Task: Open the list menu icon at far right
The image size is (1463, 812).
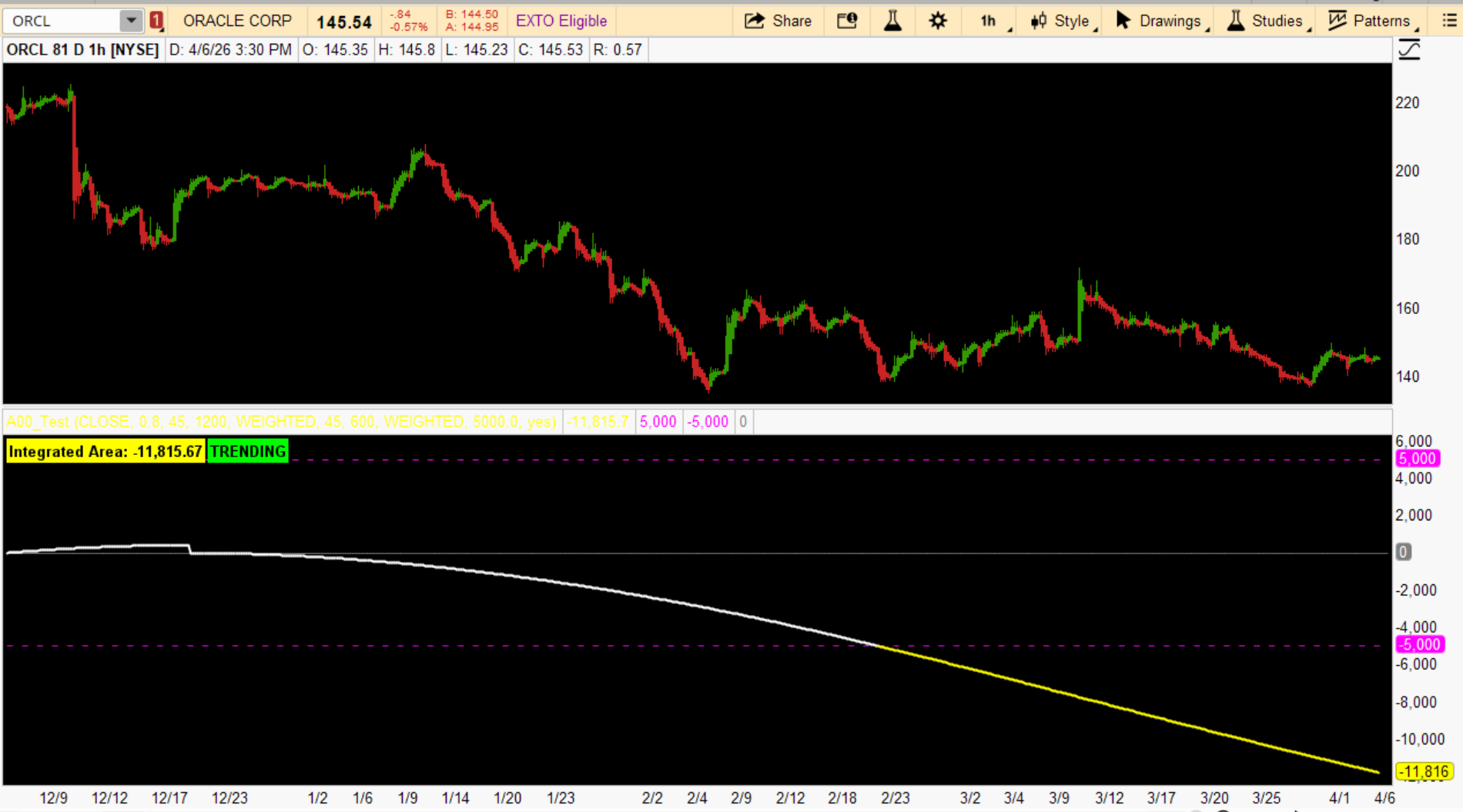Action: coord(1448,21)
